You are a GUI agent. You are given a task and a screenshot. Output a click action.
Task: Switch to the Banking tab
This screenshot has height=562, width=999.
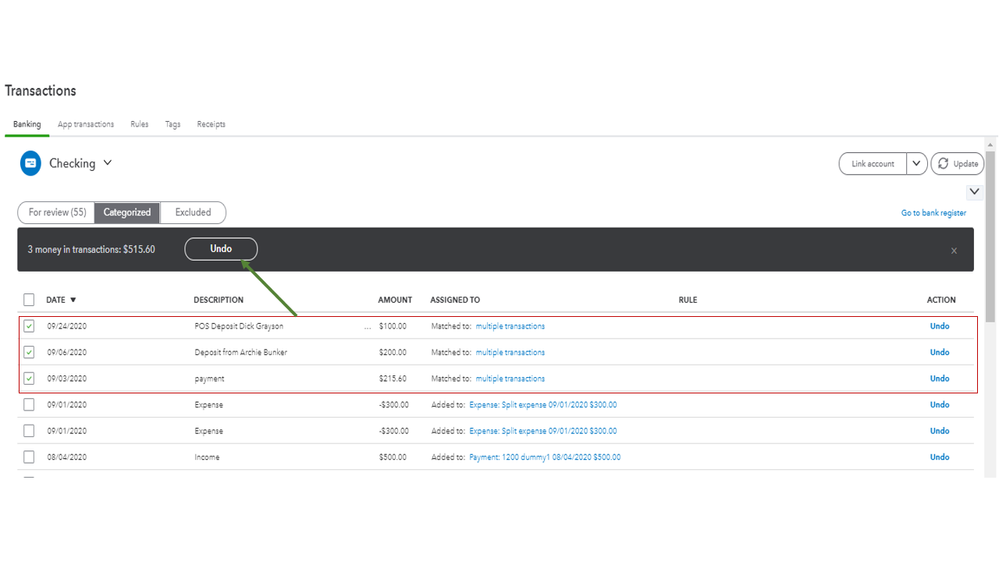click(27, 124)
